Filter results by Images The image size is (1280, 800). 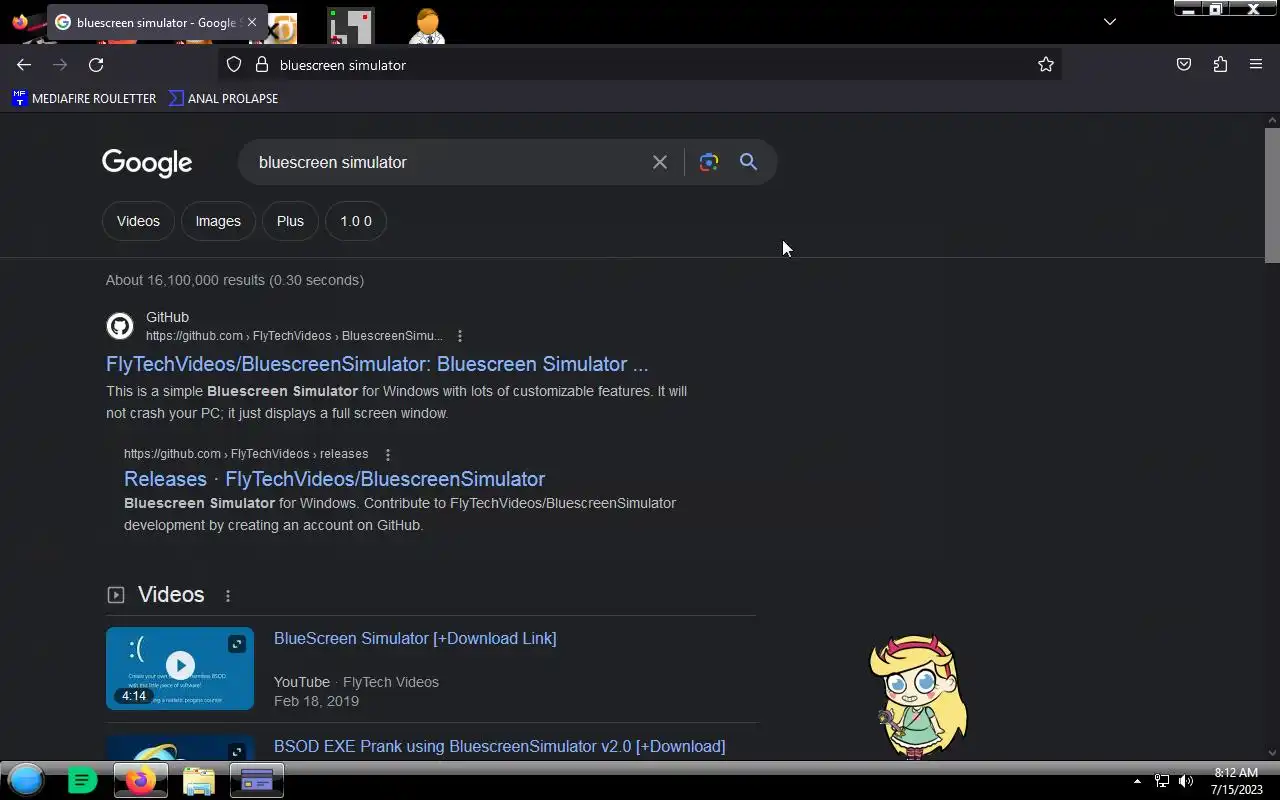pos(218,221)
